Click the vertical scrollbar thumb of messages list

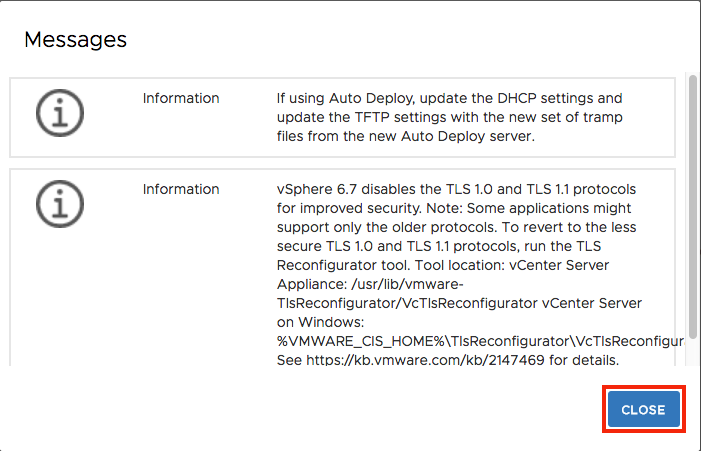pos(693,207)
